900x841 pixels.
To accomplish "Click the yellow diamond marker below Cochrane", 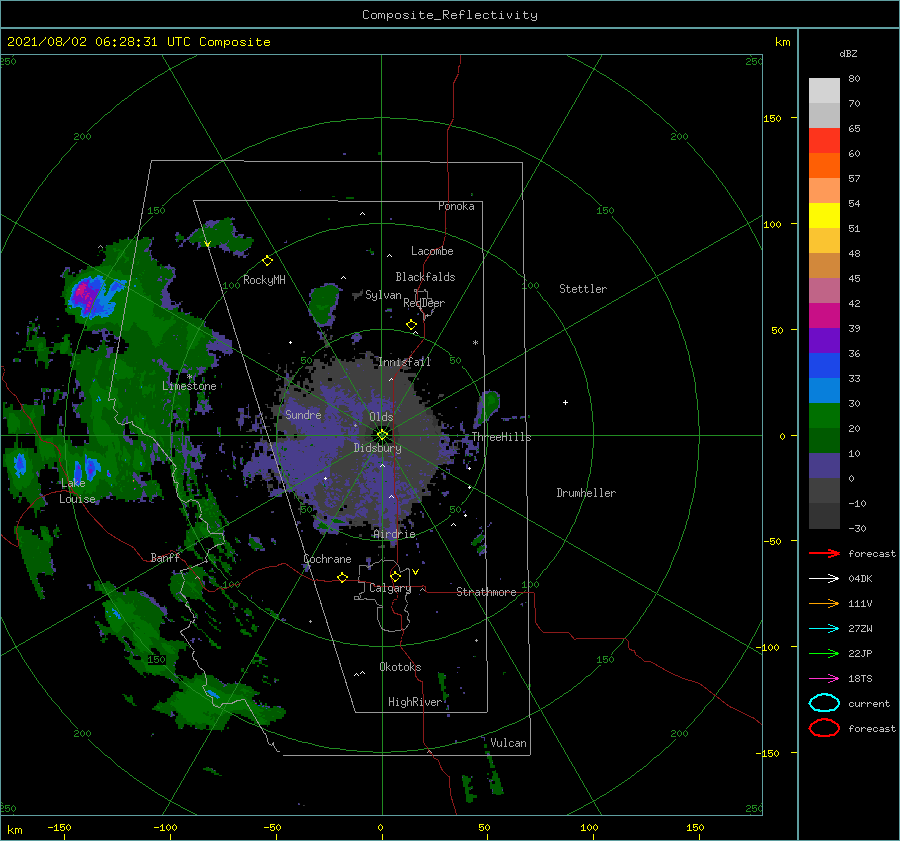I will pos(343,577).
